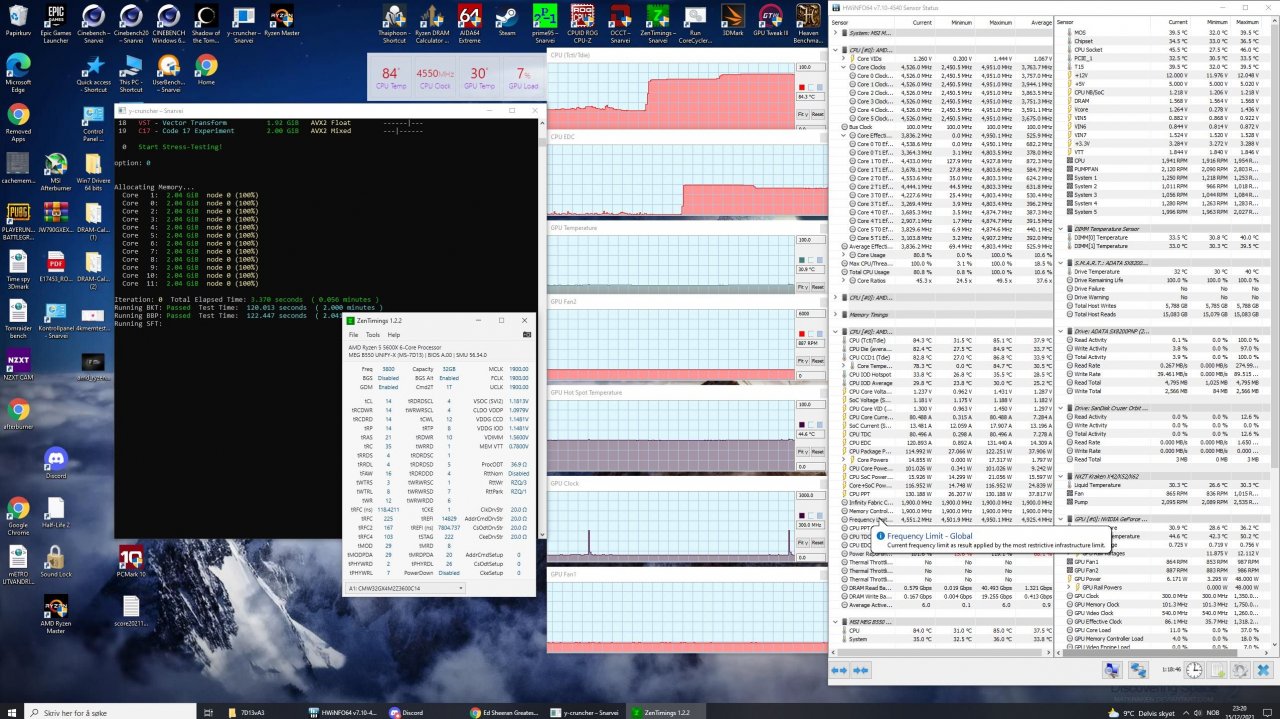The height and width of the screenshot is (719, 1280).
Task: Open ZenTimings File menu
Action: [353, 335]
